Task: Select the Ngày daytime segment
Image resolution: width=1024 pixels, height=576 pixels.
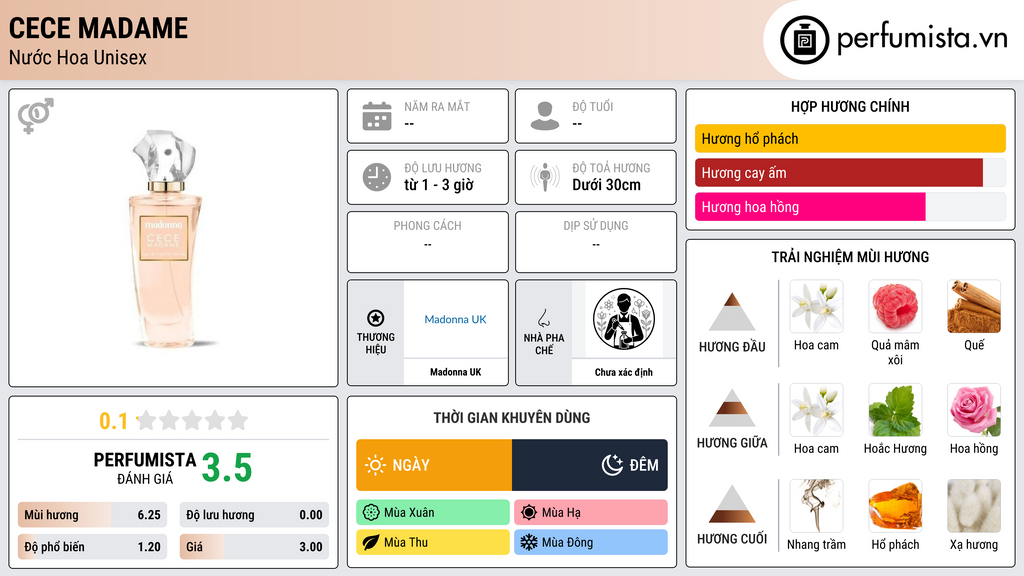Action: [x=434, y=465]
